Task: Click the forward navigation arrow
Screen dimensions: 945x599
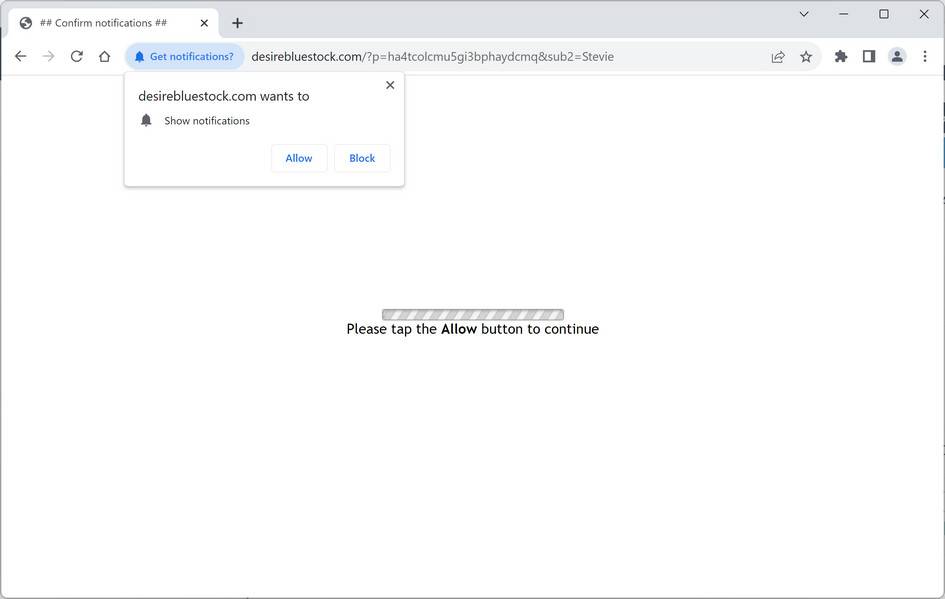Action: pyautogui.click(x=48, y=56)
